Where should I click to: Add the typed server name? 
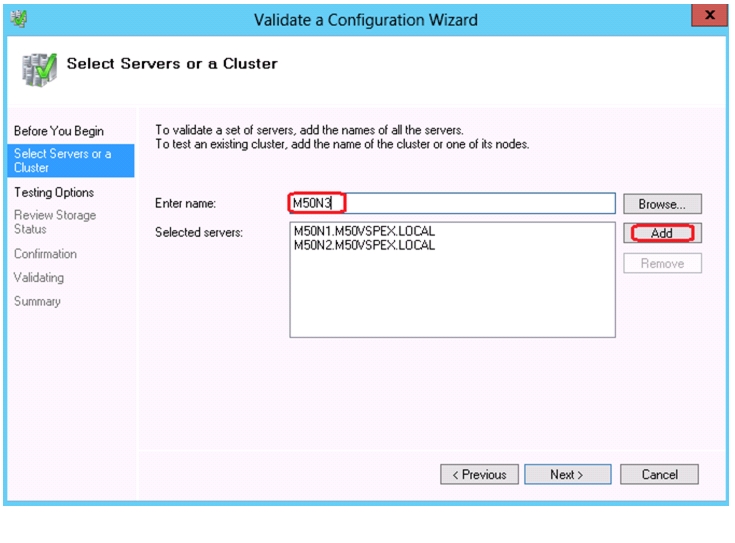click(x=662, y=233)
